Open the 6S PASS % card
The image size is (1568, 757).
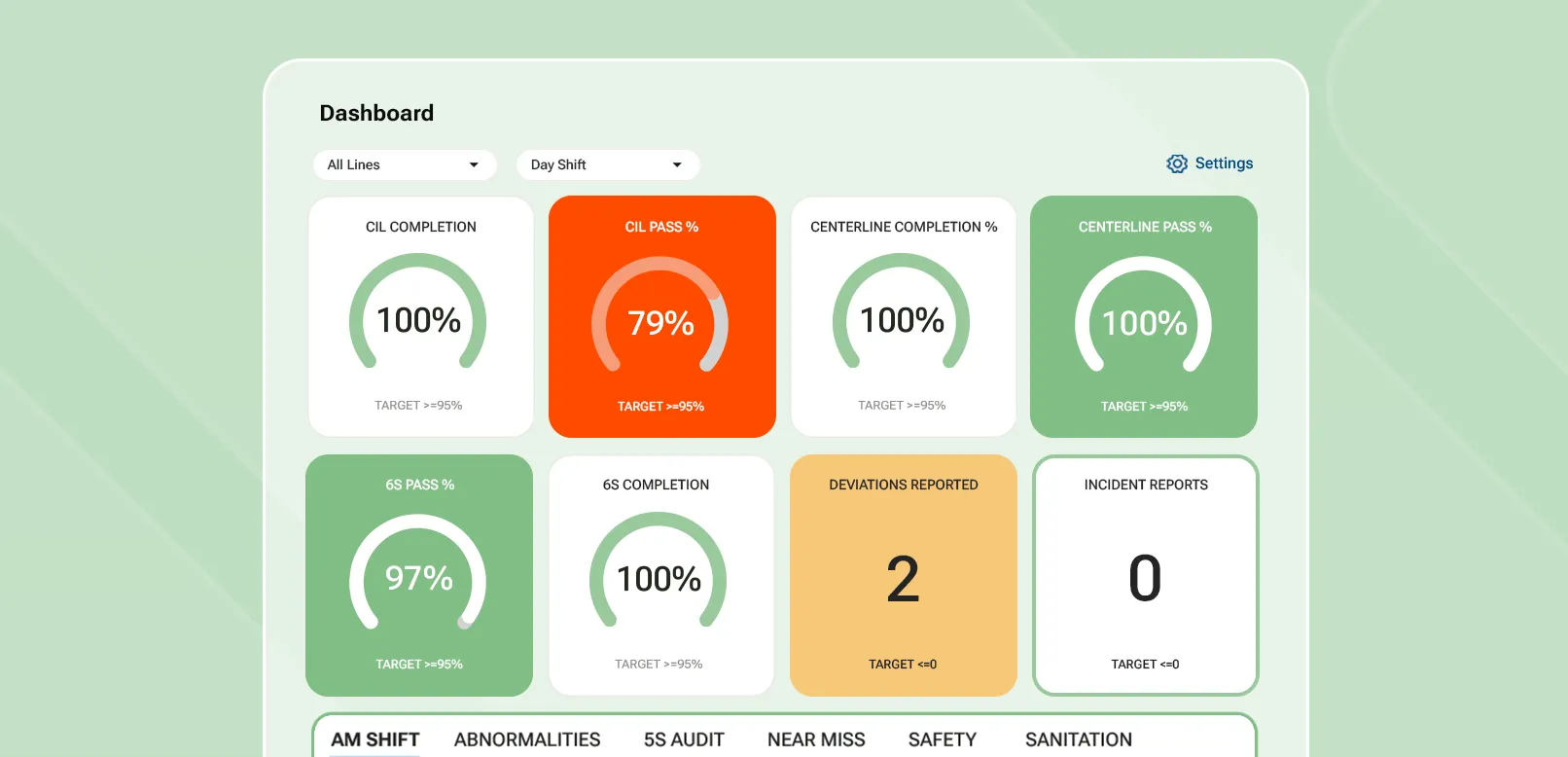pyautogui.click(x=419, y=575)
